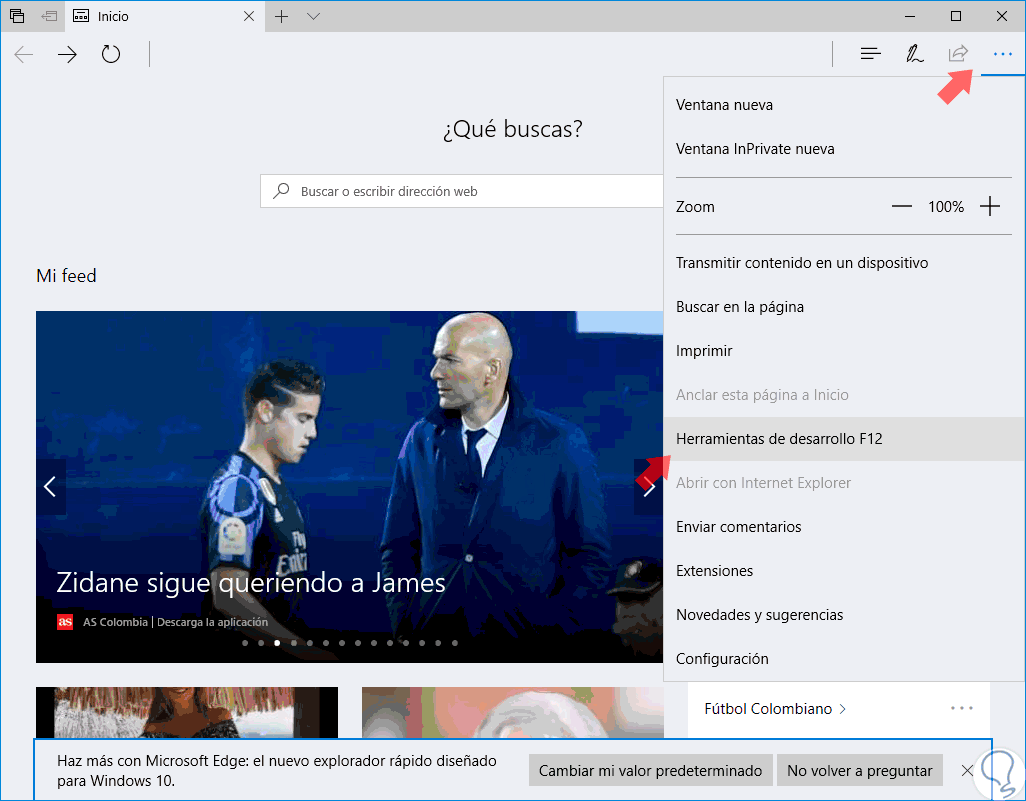This screenshot has height=801, width=1026.
Task: Click No volver a preguntar button
Action: (x=860, y=770)
